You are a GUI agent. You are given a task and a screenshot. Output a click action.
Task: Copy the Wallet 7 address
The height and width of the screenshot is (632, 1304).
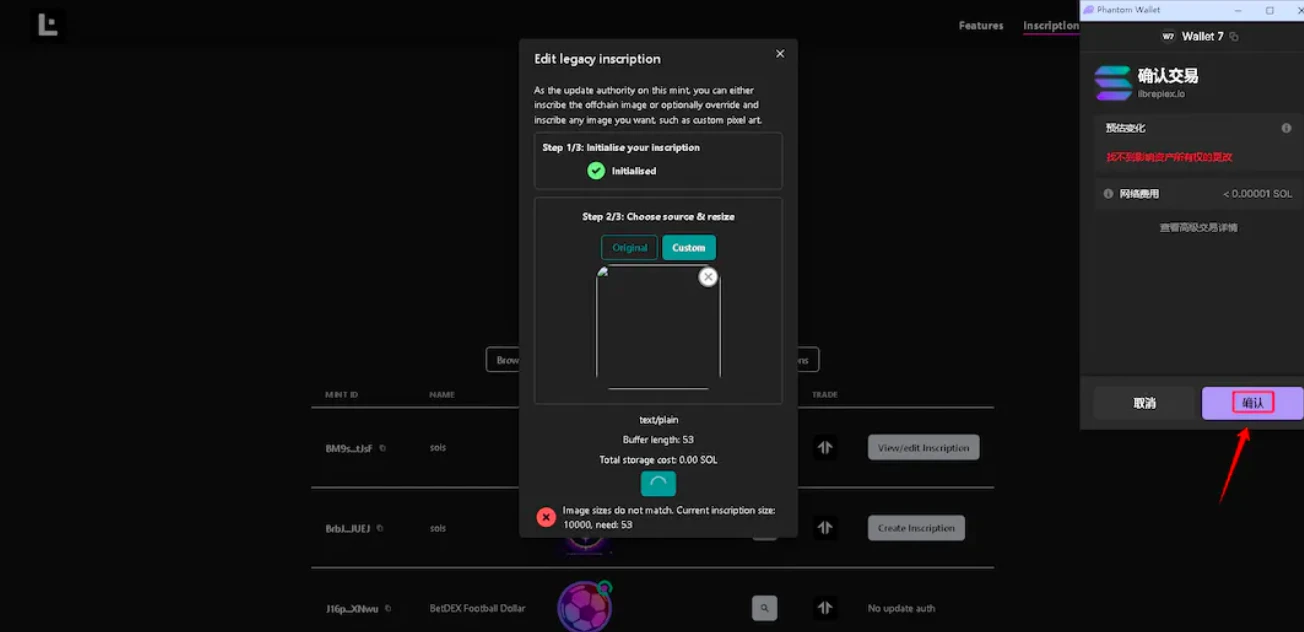click(1234, 37)
